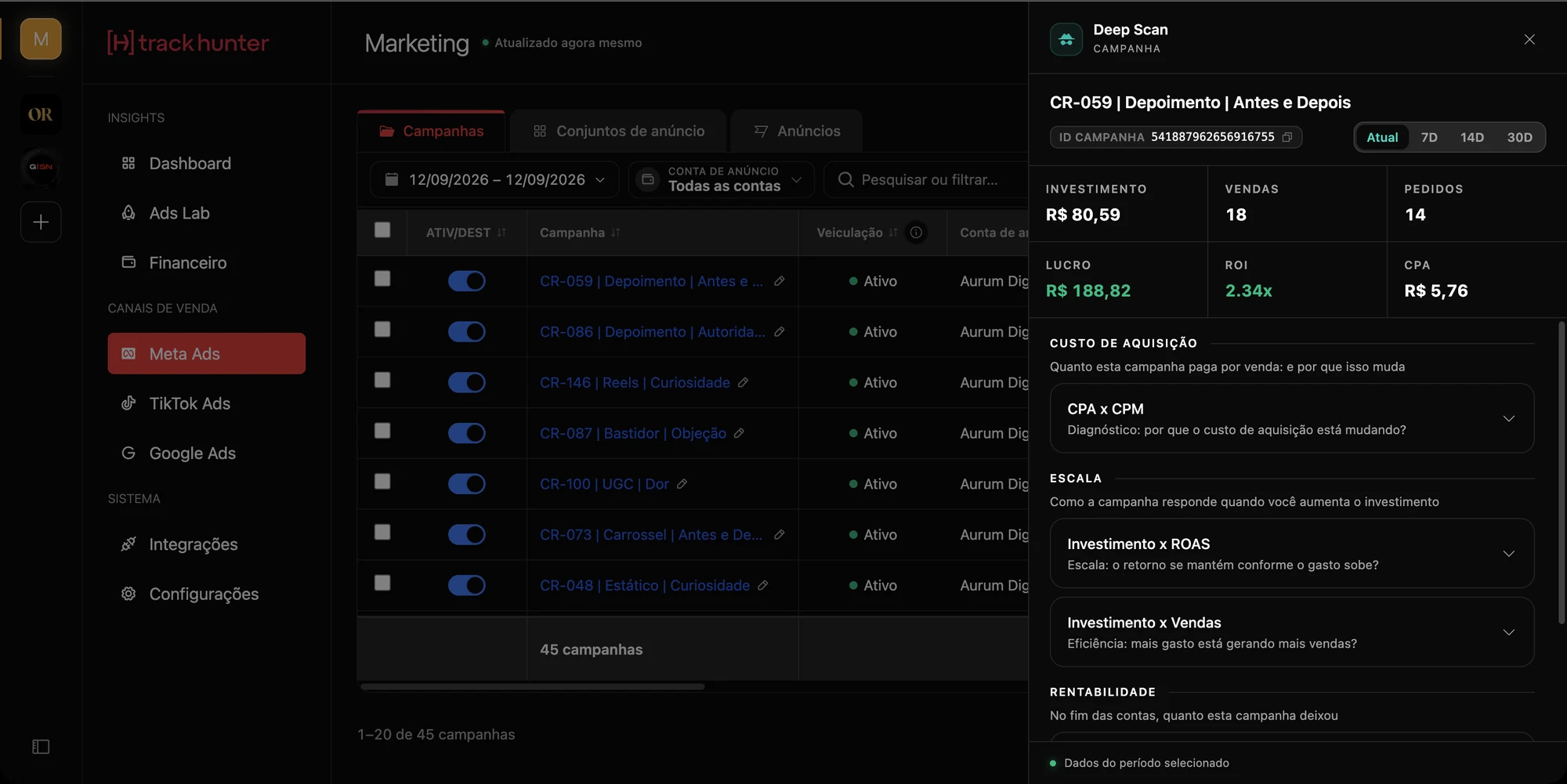
Task: Click the Deep Scan panel vertical scrollbar
Action: (x=1561, y=473)
